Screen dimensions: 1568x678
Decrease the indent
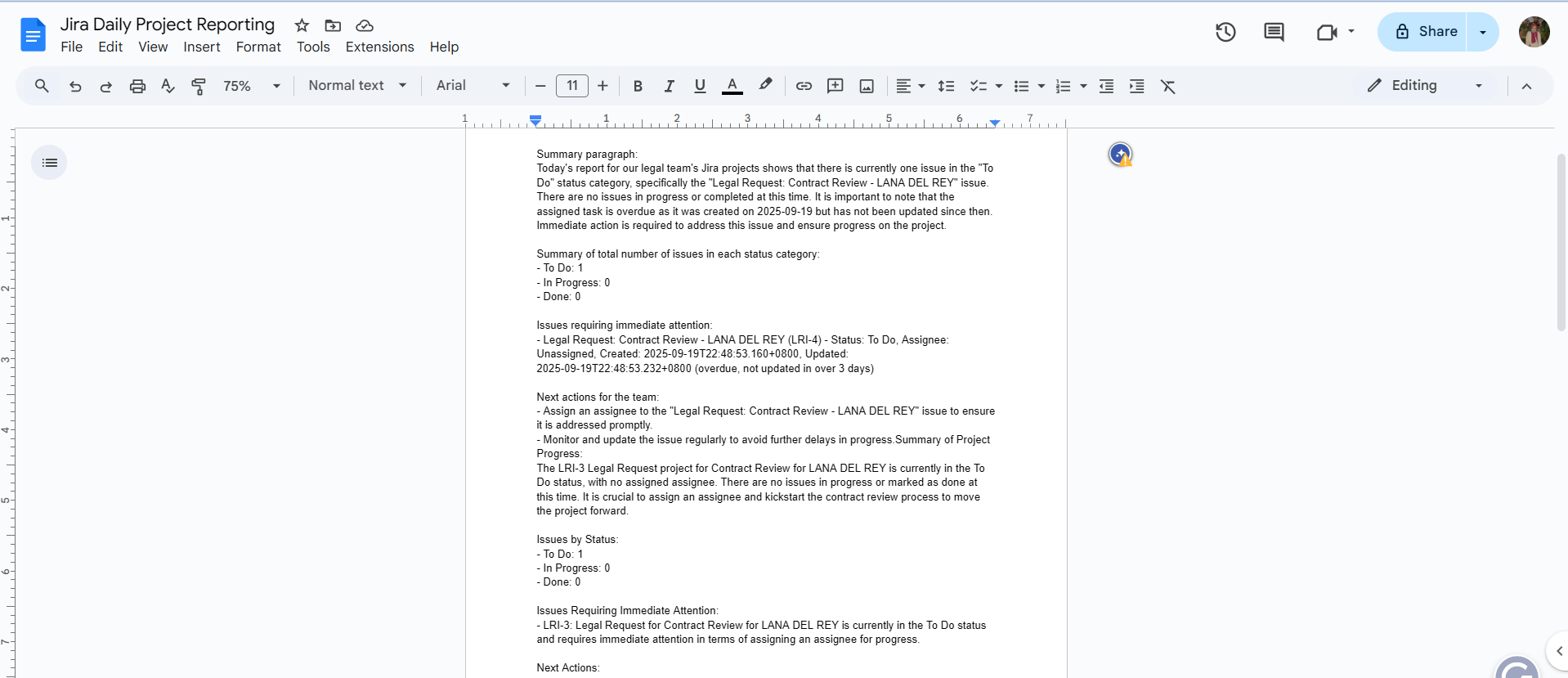click(1106, 86)
